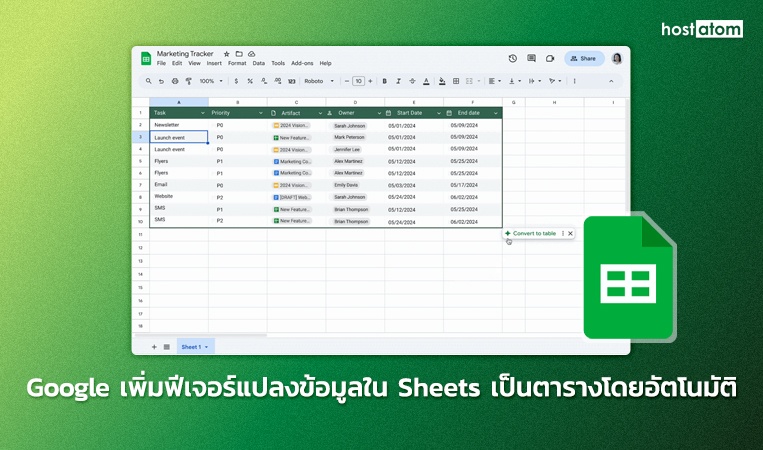Viewport: 763px width, 450px height.
Task: Dismiss the Convert to table popup
Action: click(x=570, y=233)
